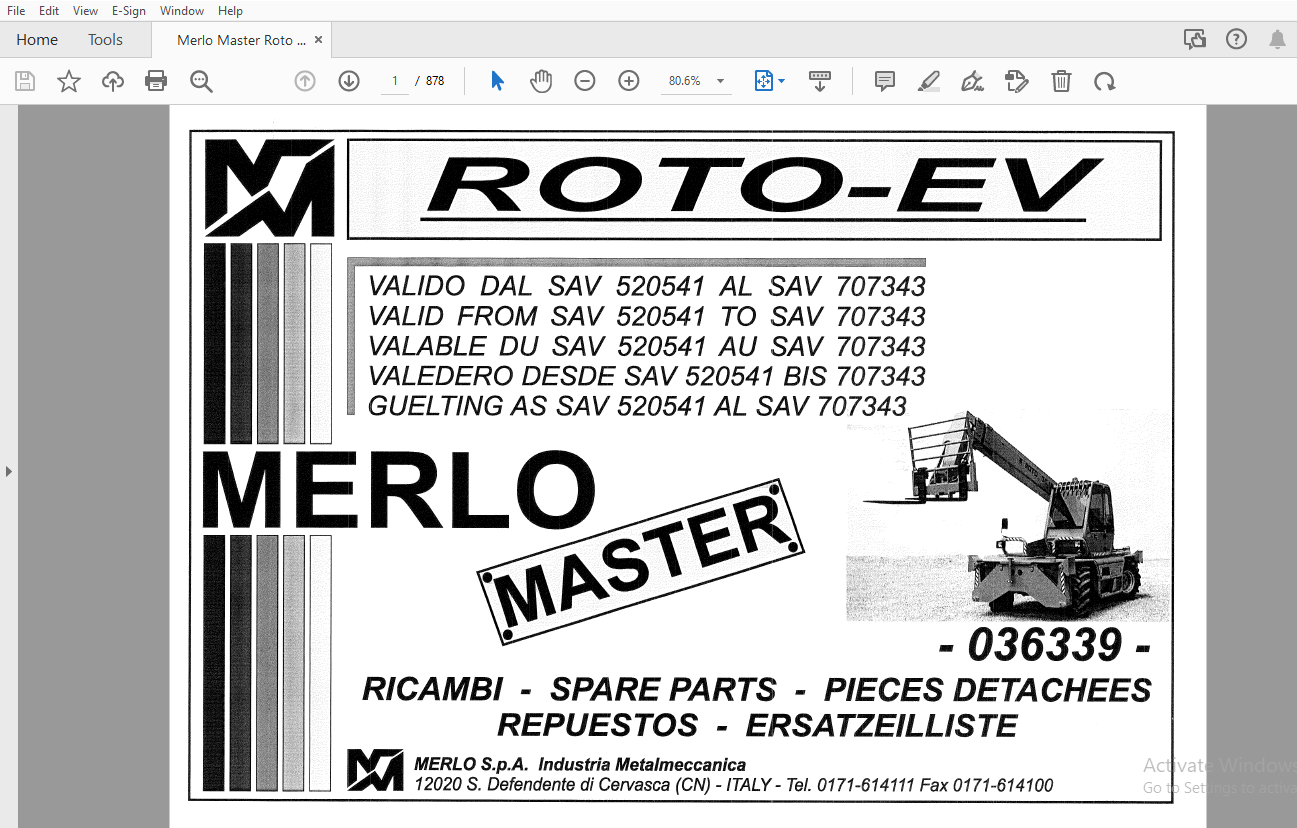
Task: Print the document
Action: [156, 81]
